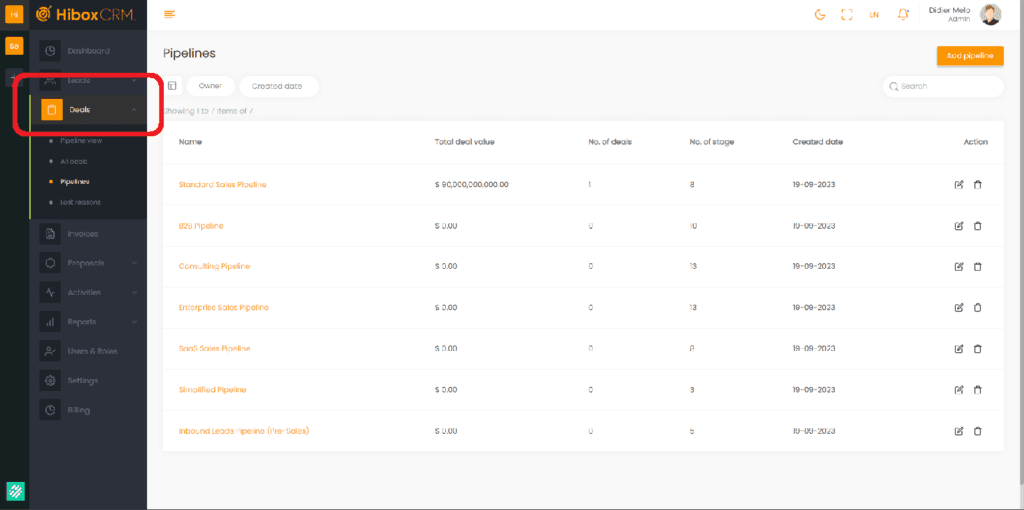Edit the SaaS Sales Pipeline row
Screen dimensions: 1024x510
(959, 349)
